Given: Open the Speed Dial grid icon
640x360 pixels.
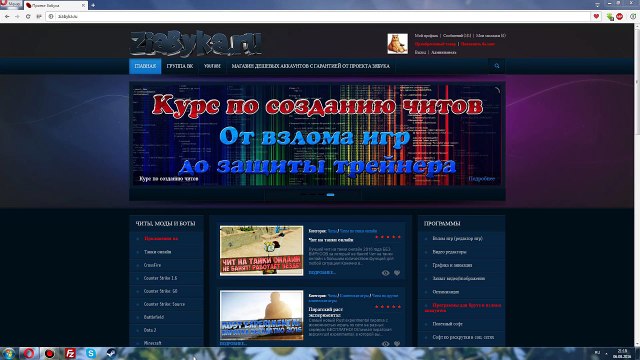Looking at the screenshot, I should click(39, 16).
